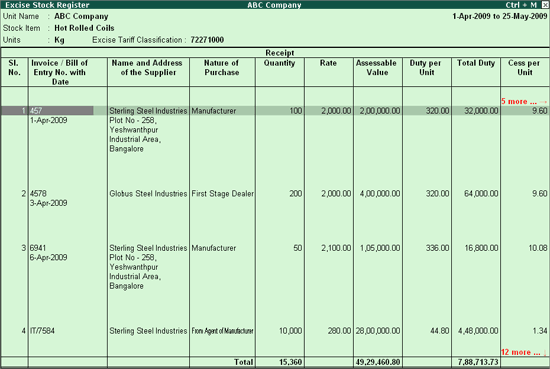Click Globus Steel Industries supplier name
550x369 pixels.
tap(148, 194)
